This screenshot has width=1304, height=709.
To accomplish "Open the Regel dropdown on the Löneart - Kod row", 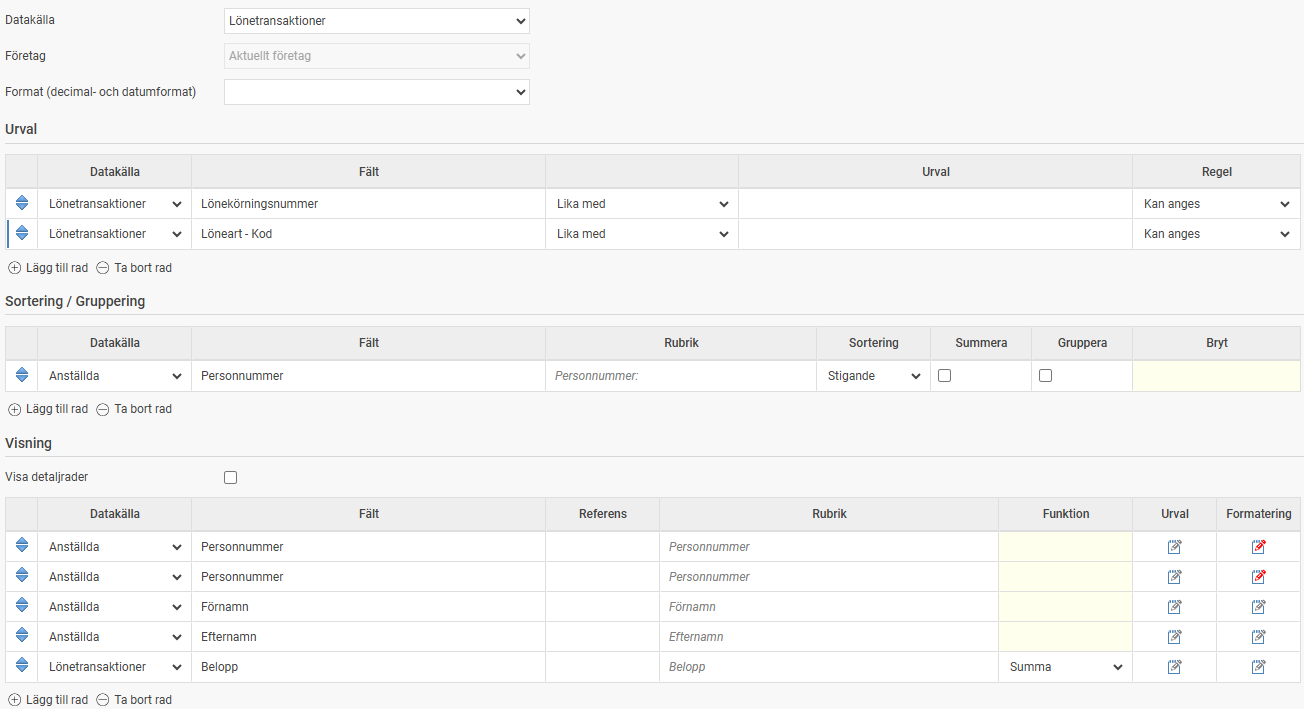I will (x=1216, y=234).
